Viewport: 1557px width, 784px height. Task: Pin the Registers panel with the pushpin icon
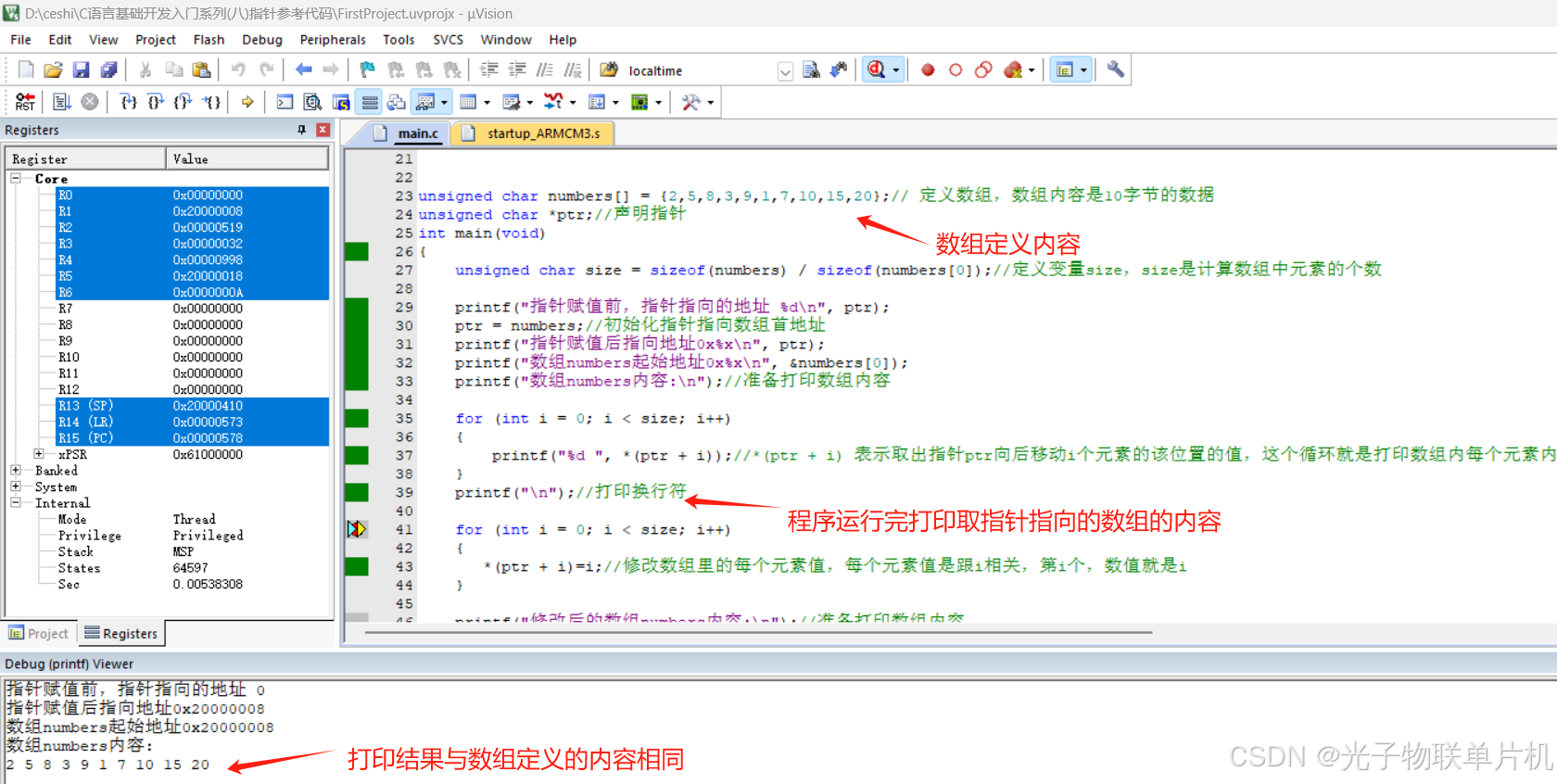301,130
